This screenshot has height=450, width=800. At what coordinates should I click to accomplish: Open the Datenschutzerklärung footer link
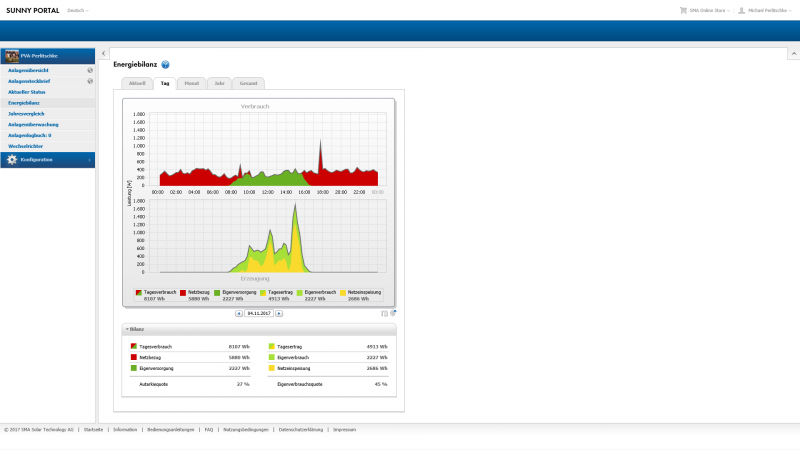coord(301,430)
